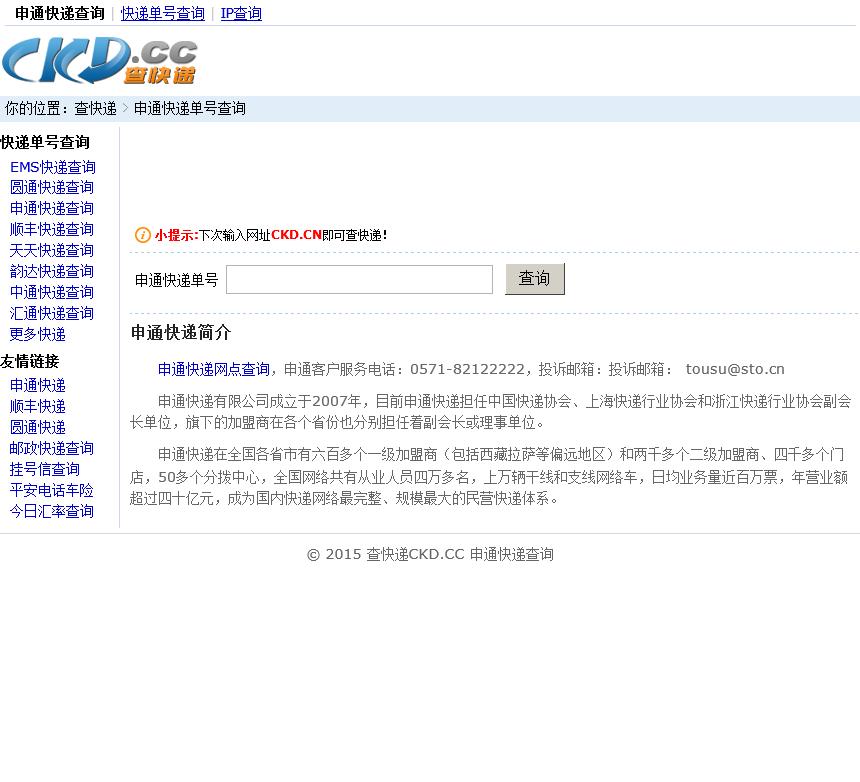Screen dimensions: 860x782
Task: Click phone number 0571-82122222
Action: (467, 370)
